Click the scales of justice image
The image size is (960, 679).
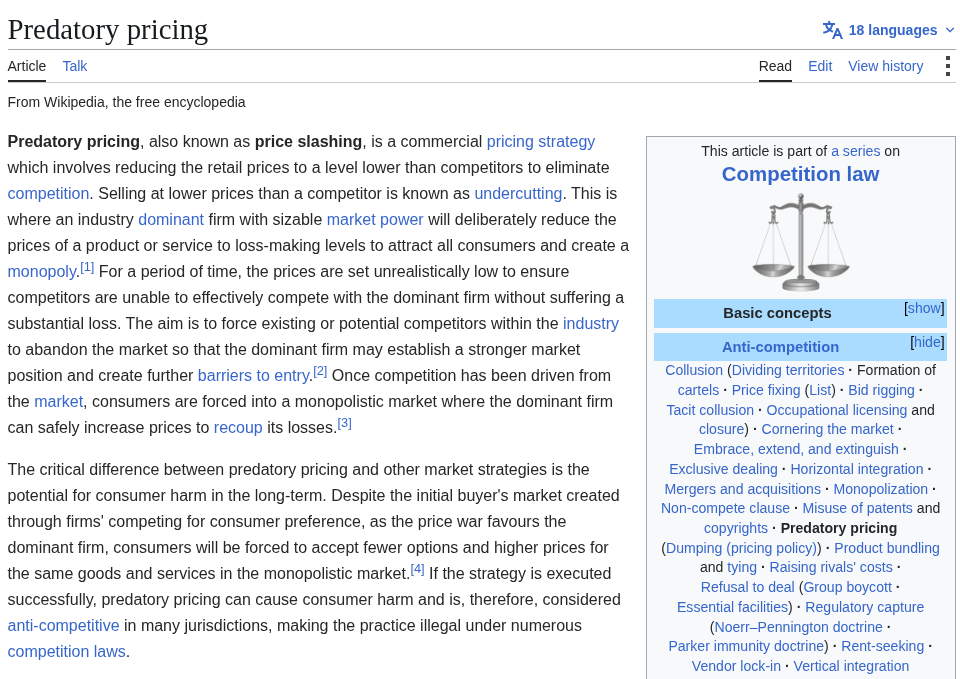click(x=800, y=242)
